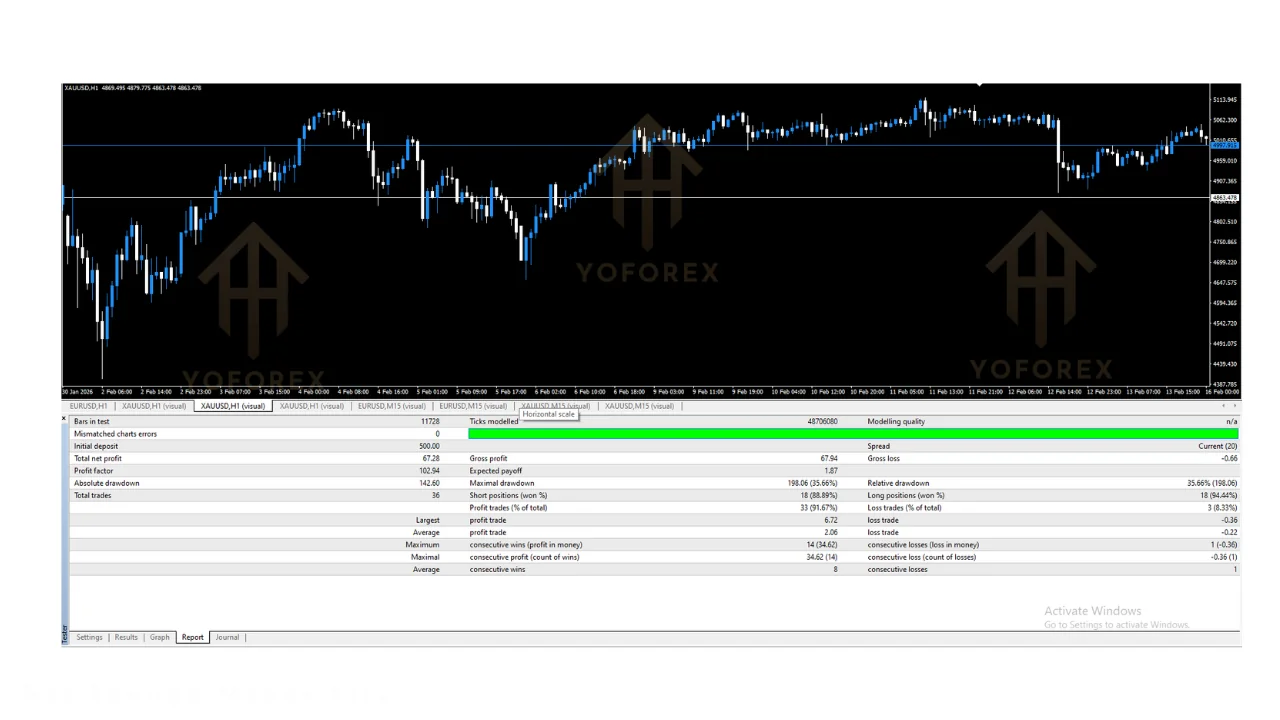
Task: Click the total trades value 36
Action: click(435, 495)
